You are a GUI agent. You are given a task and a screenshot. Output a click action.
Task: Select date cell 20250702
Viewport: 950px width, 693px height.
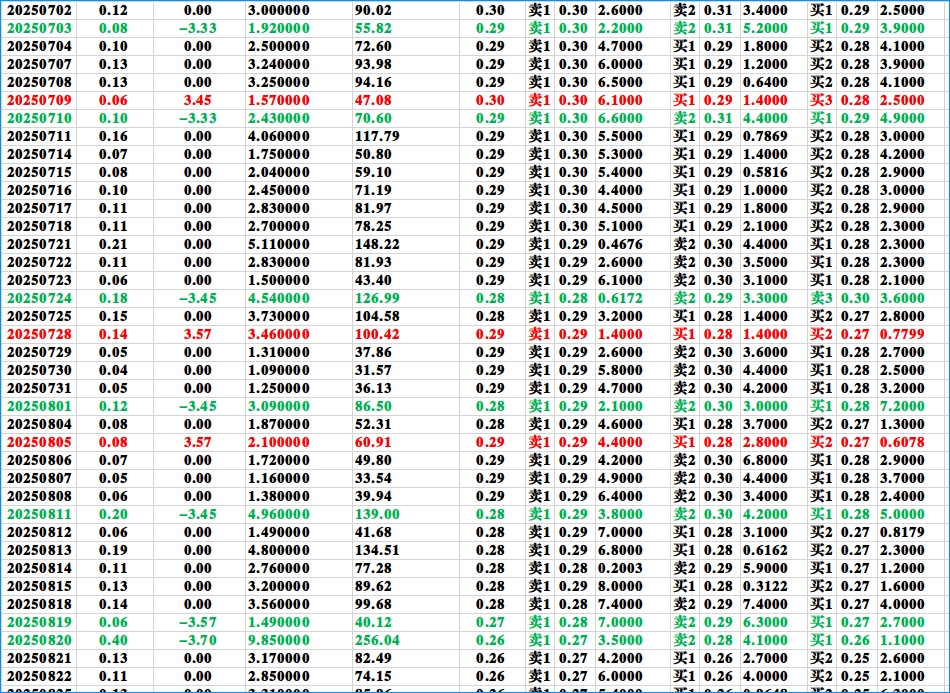[x=39, y=10]
